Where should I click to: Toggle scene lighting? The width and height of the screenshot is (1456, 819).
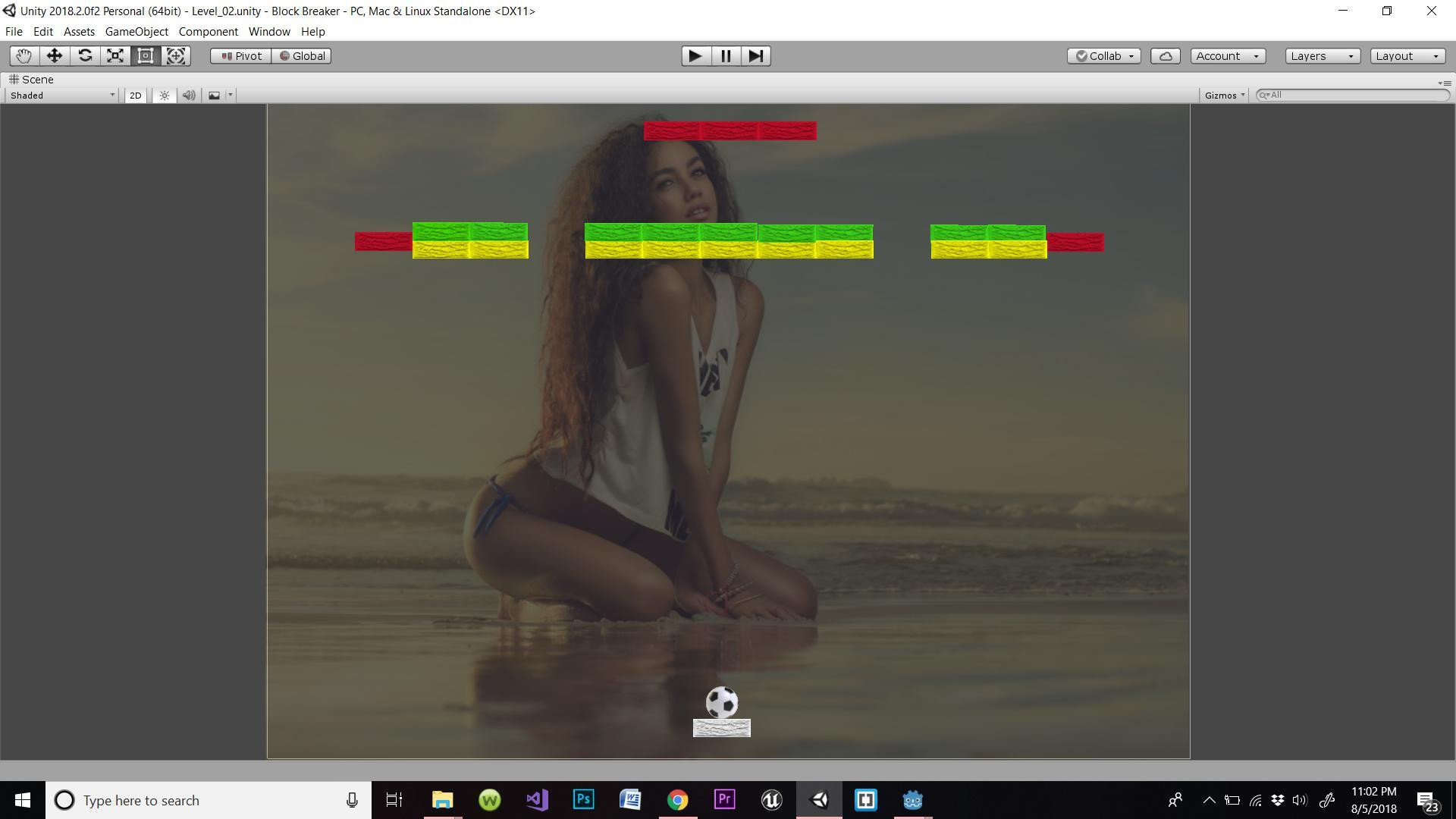(x=165, y=96)
